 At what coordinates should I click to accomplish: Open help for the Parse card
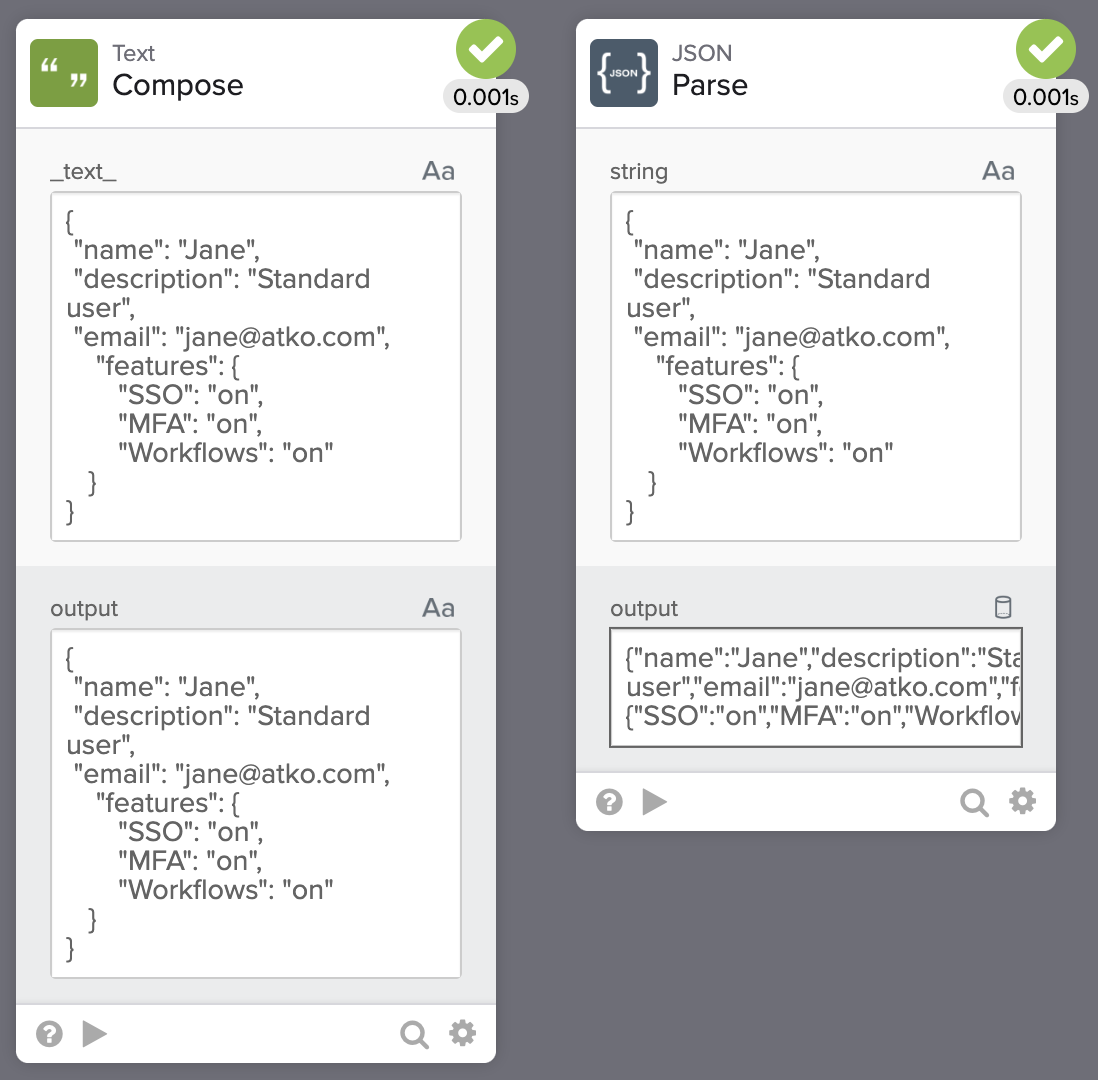pyautogui.click(x=609, y=802)
